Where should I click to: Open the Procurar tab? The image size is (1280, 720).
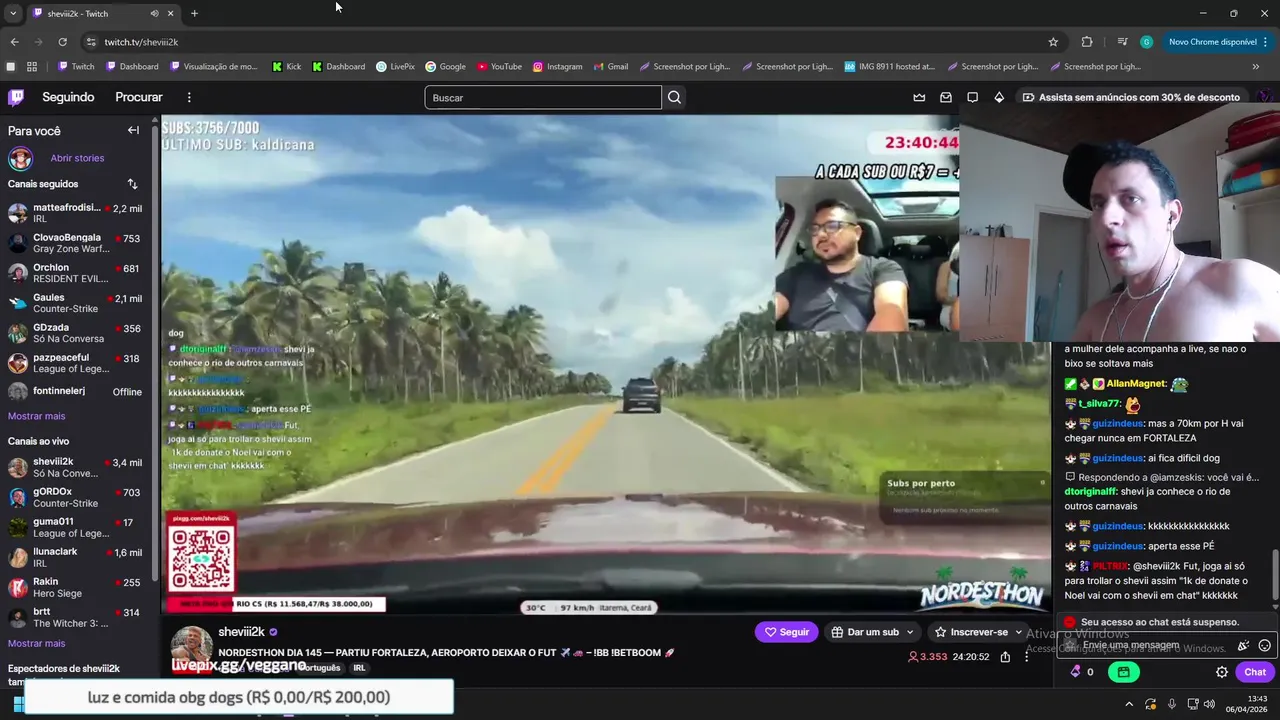coord(139,97)
